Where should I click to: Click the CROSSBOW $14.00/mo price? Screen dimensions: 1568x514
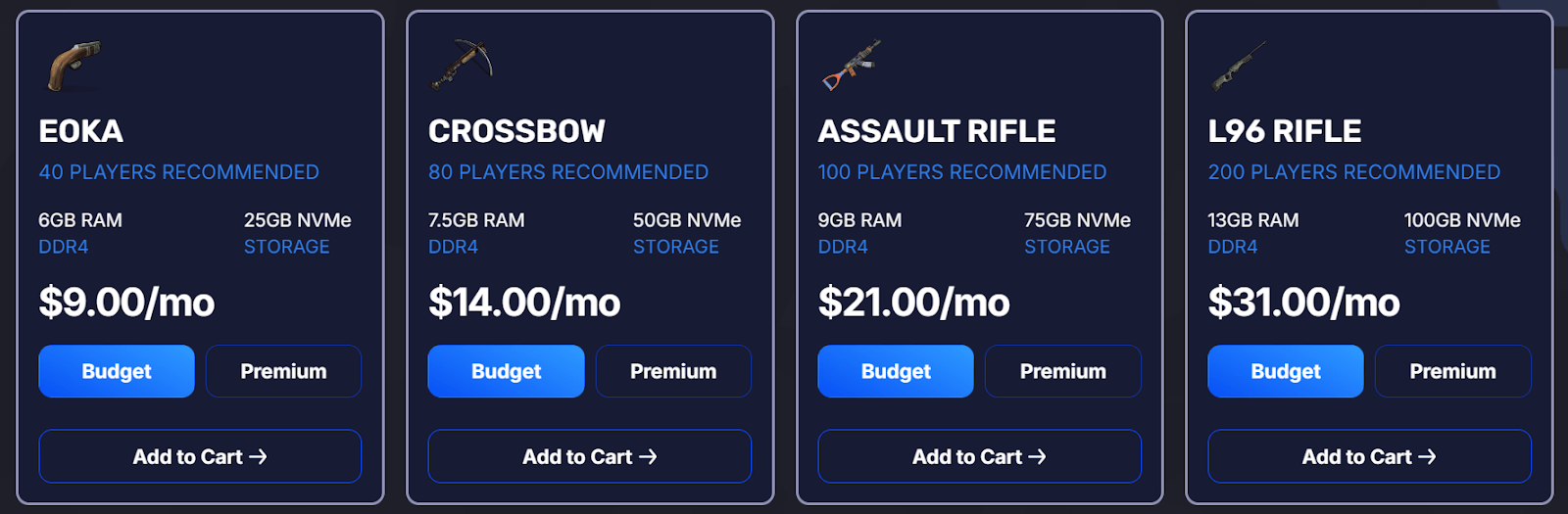click(x=524, y=303)
